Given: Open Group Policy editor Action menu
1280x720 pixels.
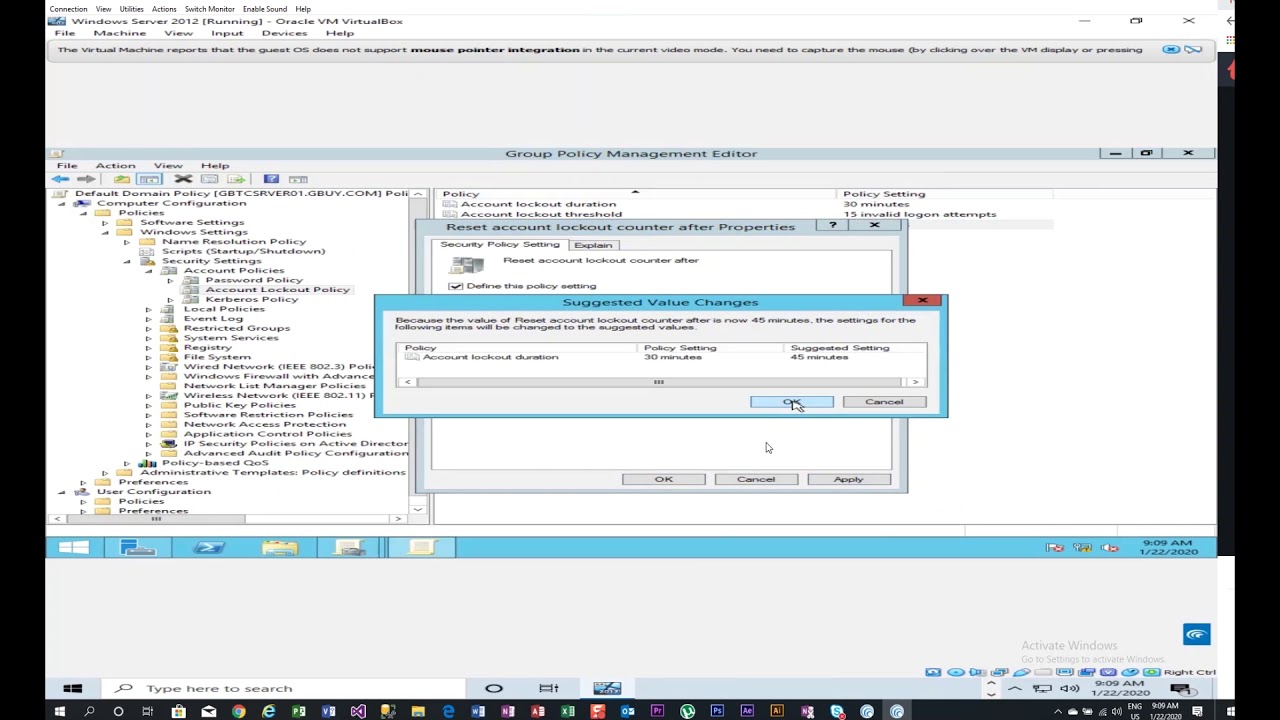Looking at the screenshot, I should [x=115, y=165].
